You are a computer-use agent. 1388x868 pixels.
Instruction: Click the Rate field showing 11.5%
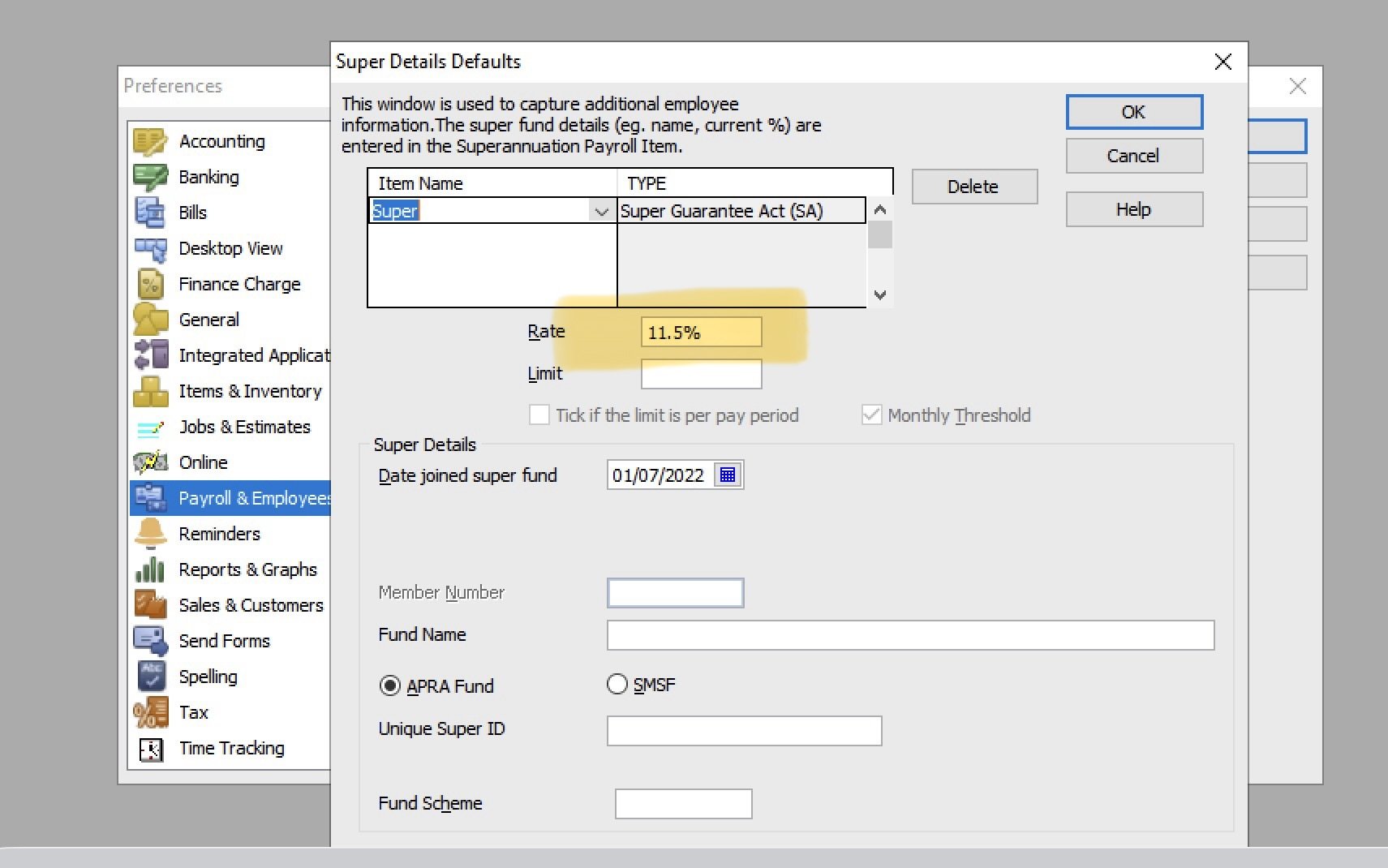point(702,333)
